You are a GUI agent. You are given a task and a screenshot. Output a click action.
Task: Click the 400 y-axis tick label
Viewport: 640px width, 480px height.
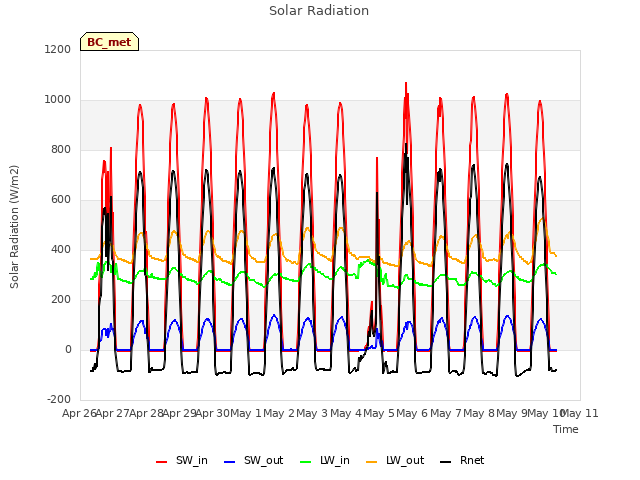(x=61, y=250)
